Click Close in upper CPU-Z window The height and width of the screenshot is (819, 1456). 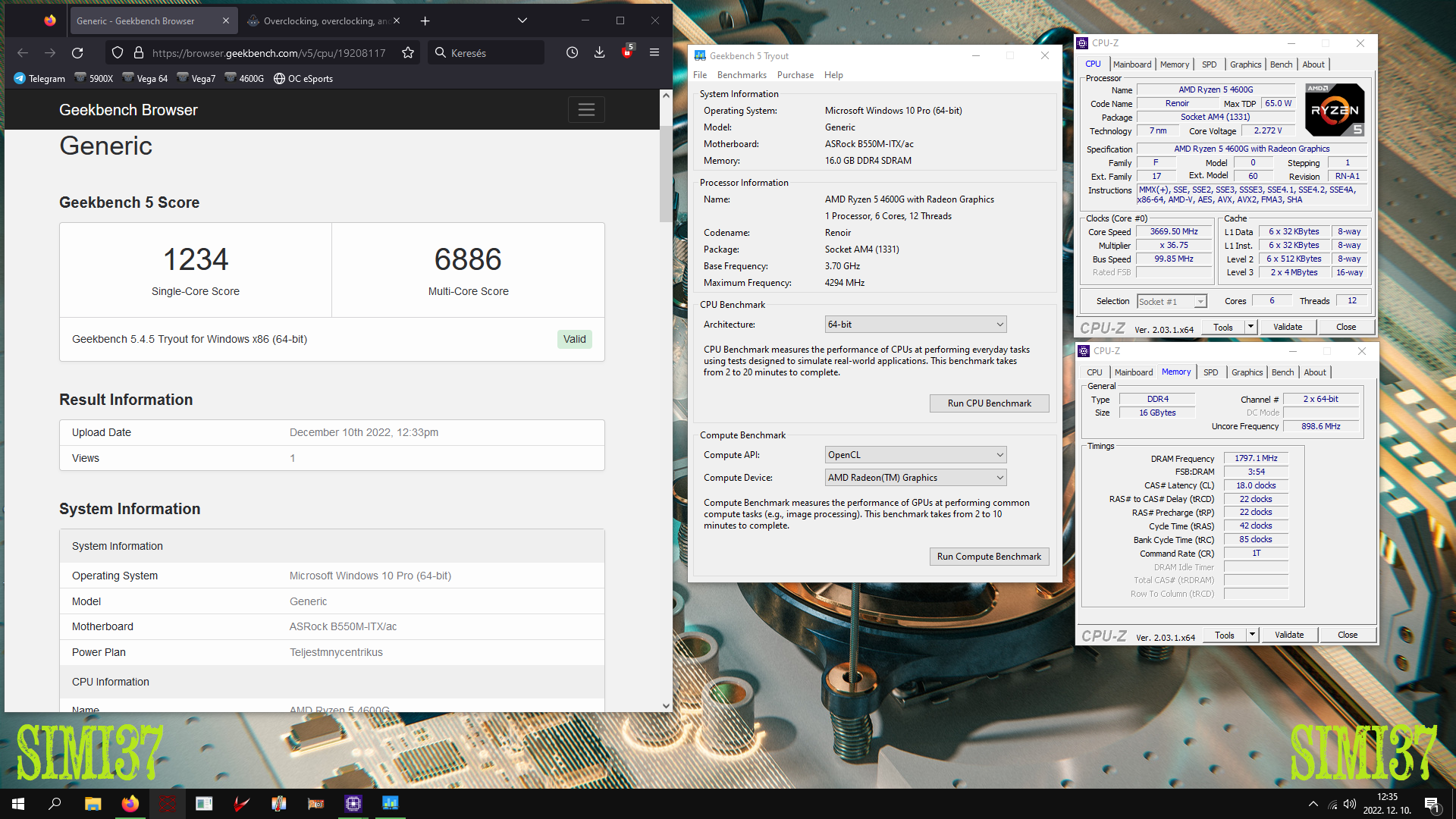[x=1346, y=327]
